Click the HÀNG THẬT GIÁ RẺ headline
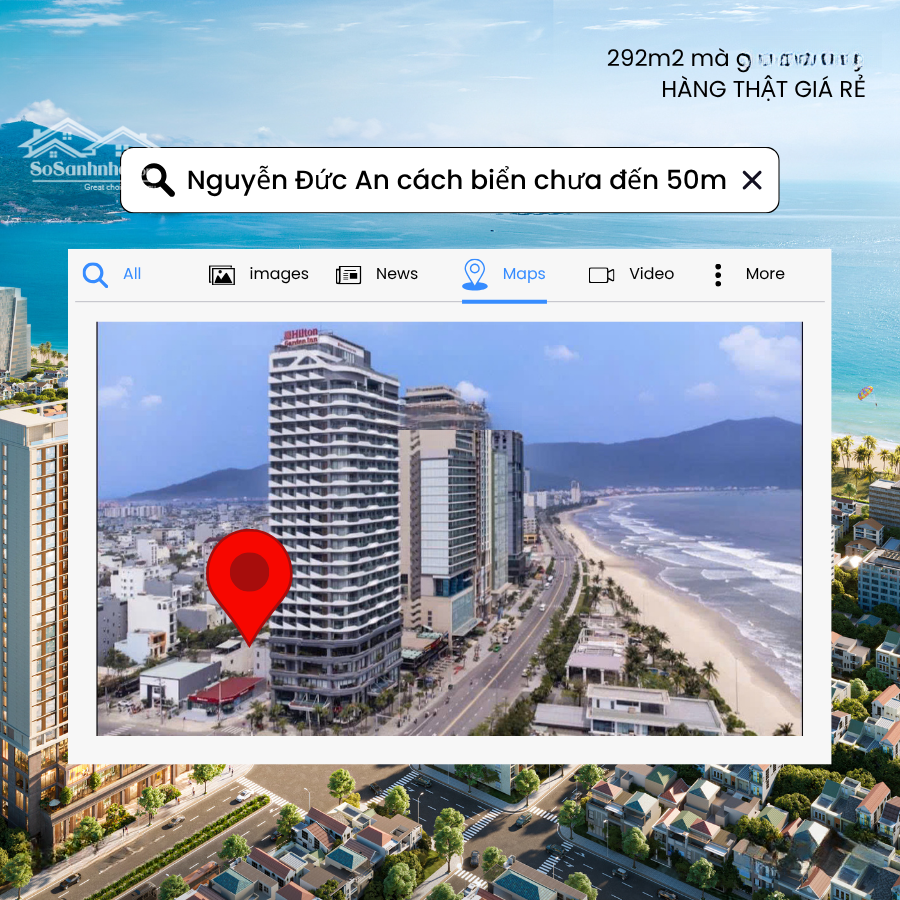900x900 pixels. 762,89
